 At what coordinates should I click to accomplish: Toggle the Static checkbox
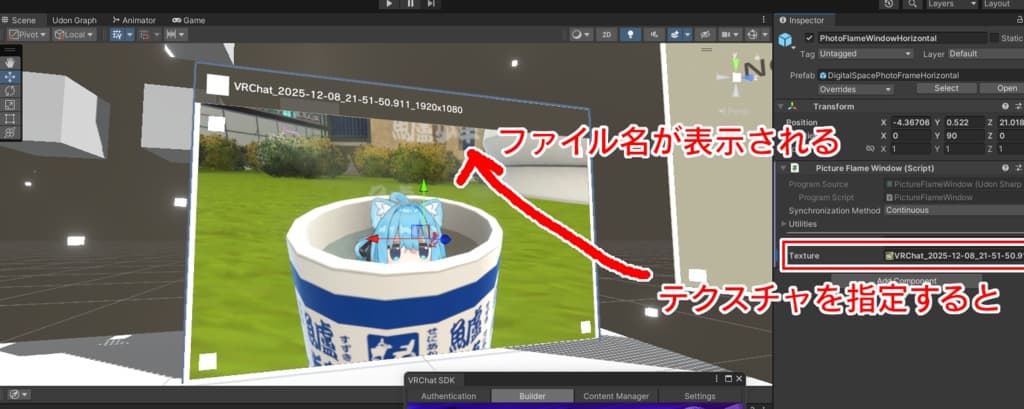pos(995,39)
